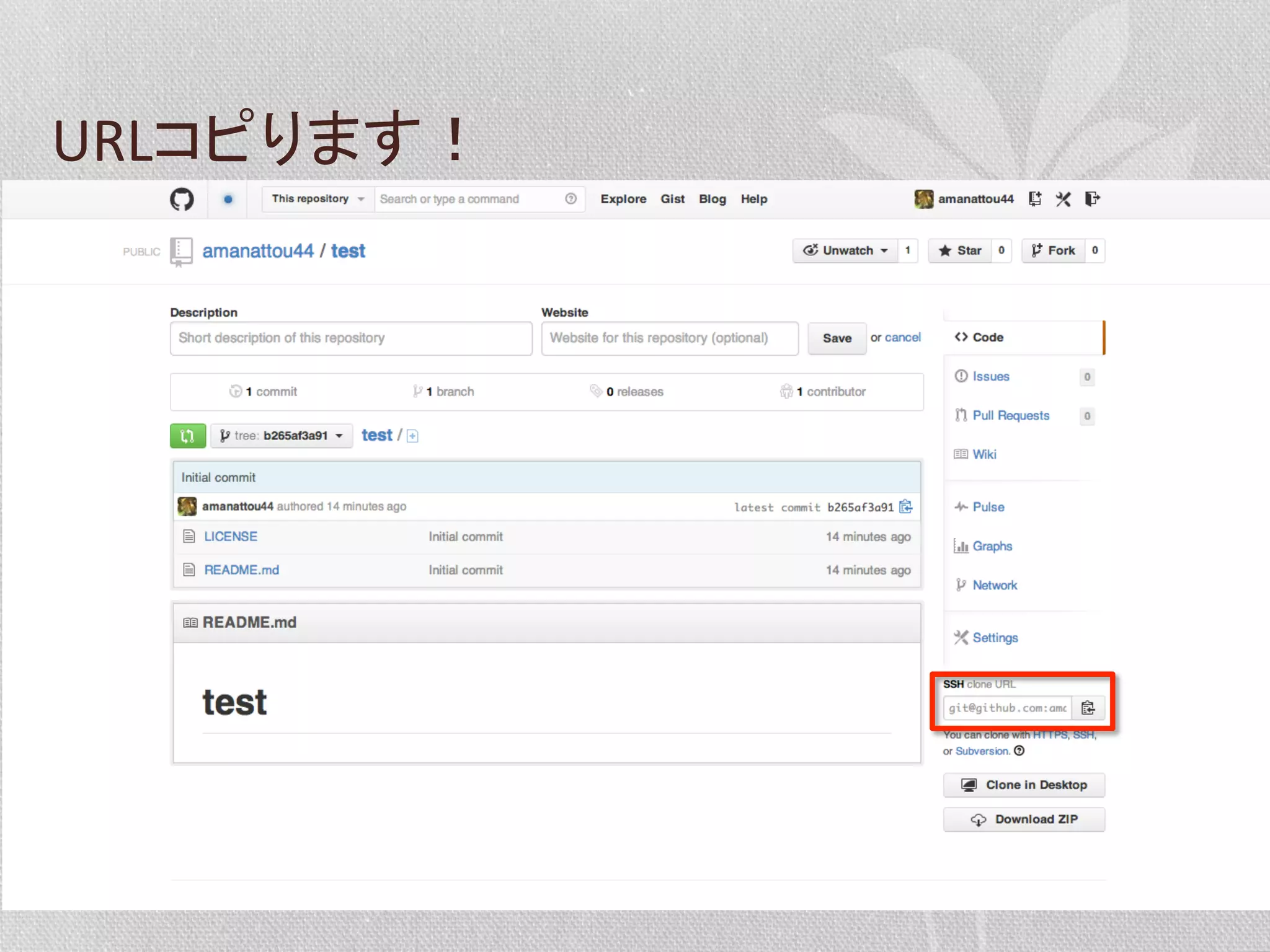Open the tree b265af3a91 branch selector
Viewport: 1270px width, 952px height.
click(x=282, y=436)
